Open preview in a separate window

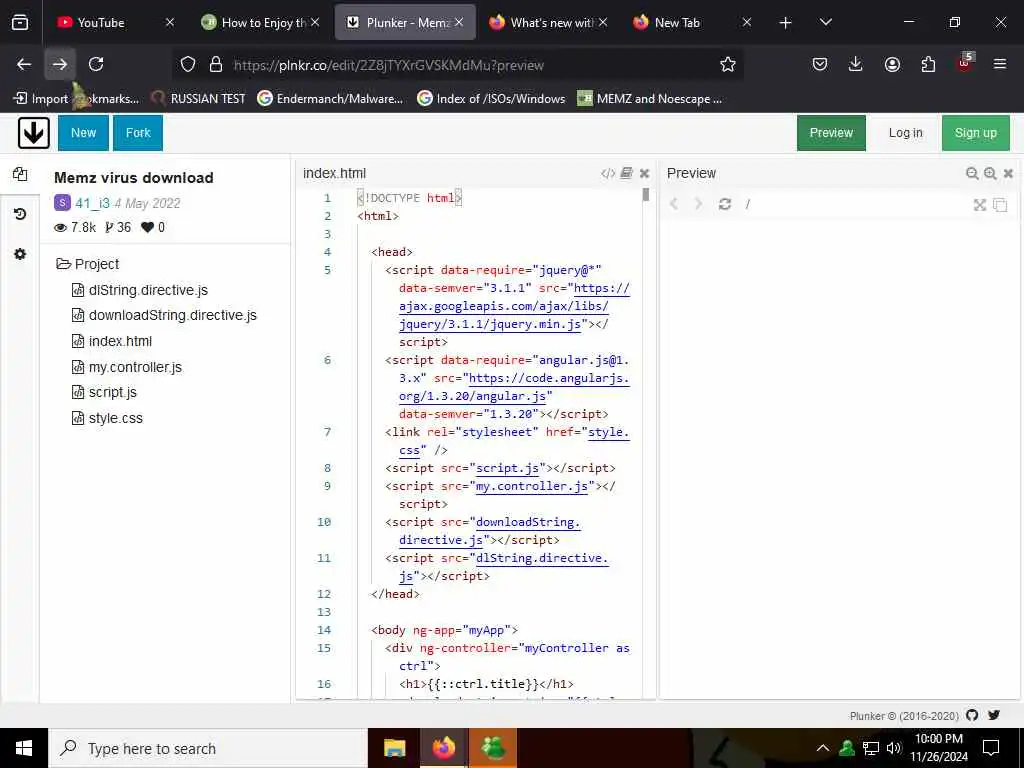(x=1000, y=205)
